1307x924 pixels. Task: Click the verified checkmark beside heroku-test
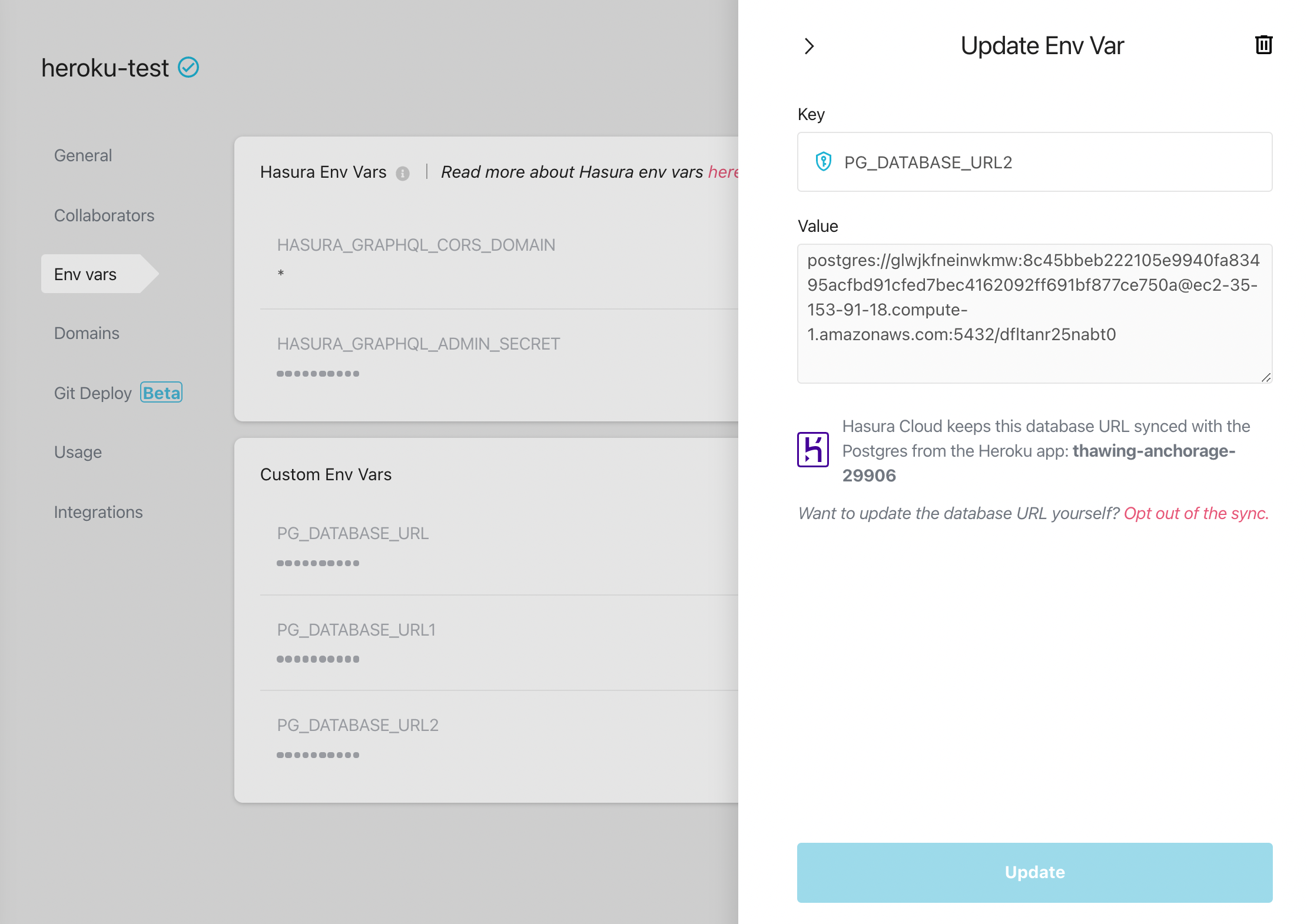187,67
